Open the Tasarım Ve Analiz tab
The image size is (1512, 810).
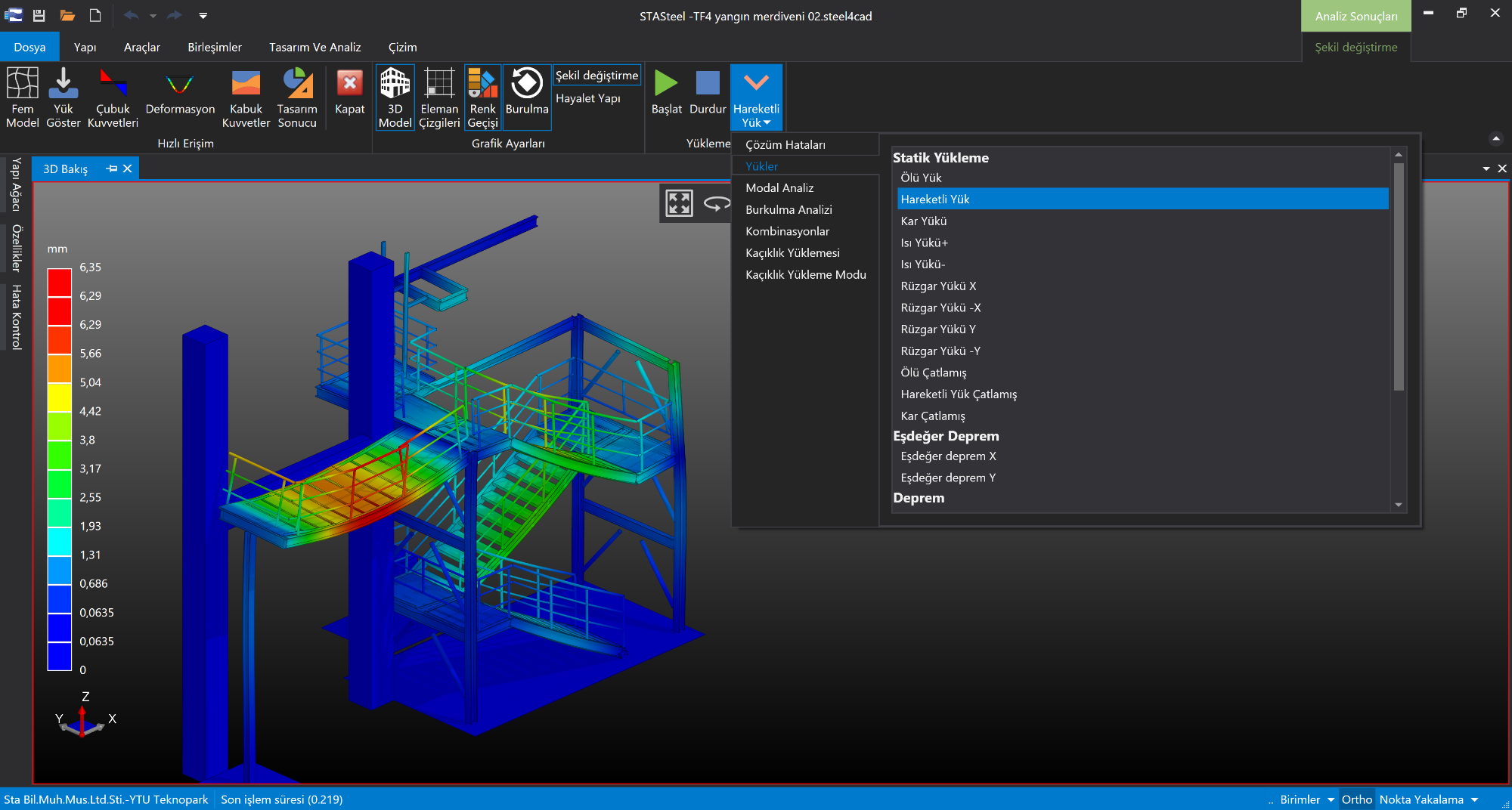tap(315, 47)
